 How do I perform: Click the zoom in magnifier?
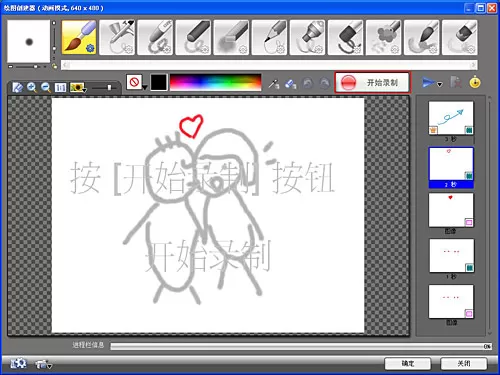[32, 88]
